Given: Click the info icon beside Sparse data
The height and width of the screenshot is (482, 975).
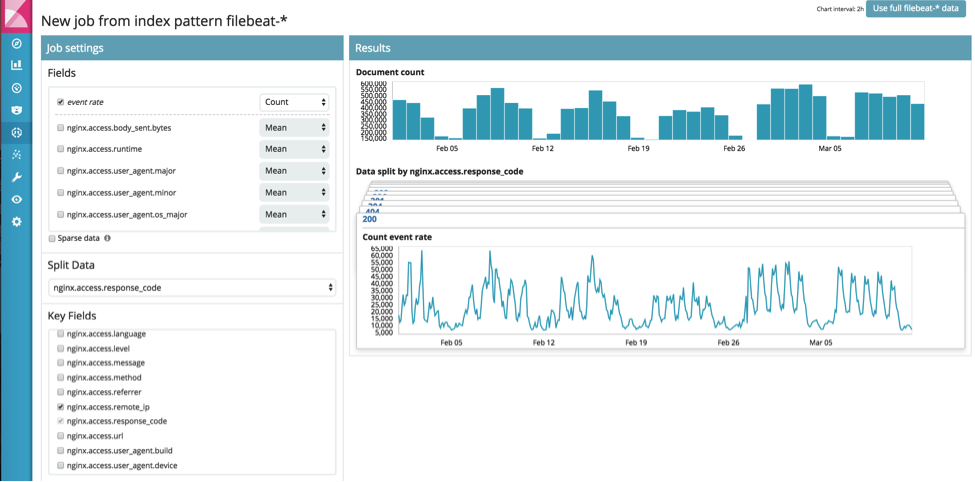Looking at the screenshot, I should [108, 238].
